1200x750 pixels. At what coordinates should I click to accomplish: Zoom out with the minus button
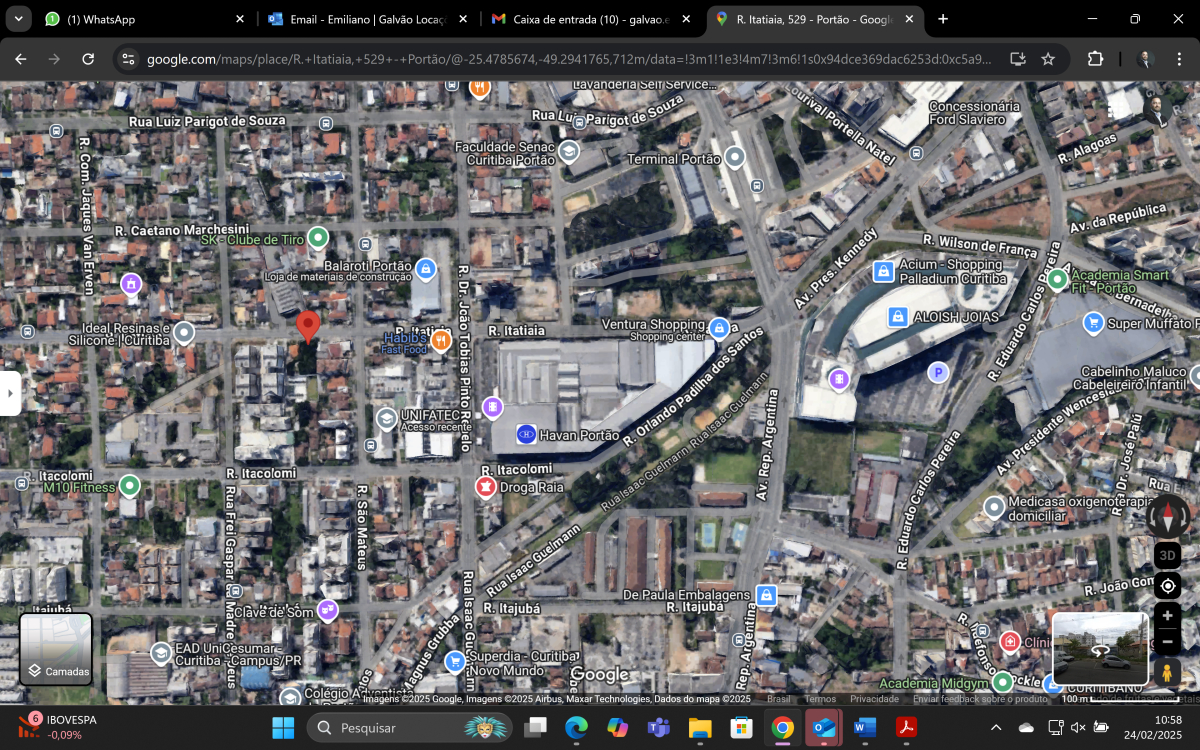tap(1167, 641)
